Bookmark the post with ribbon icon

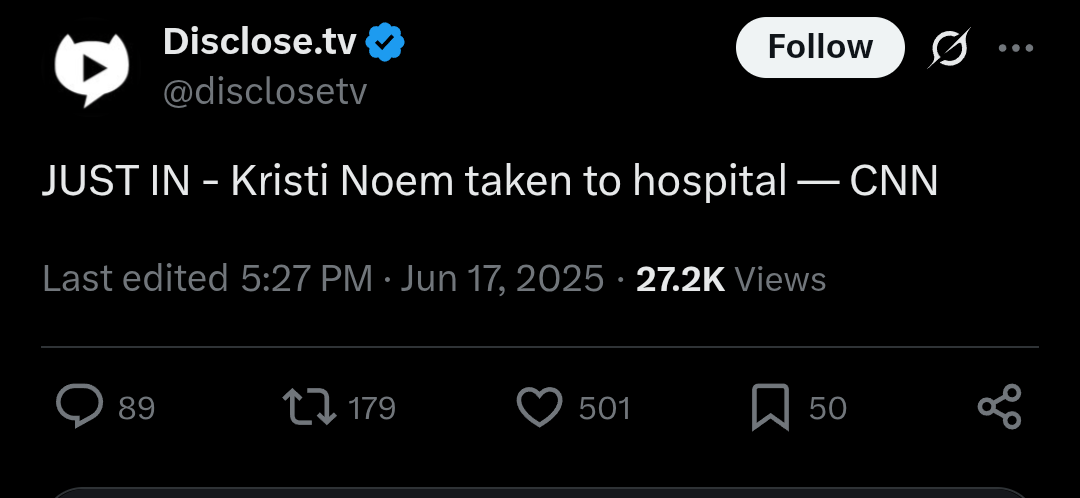click(770, 408)
